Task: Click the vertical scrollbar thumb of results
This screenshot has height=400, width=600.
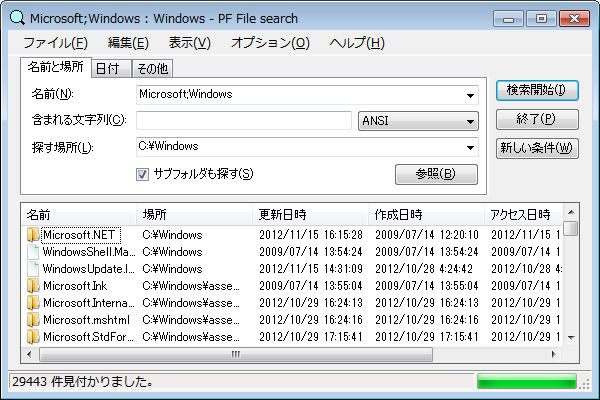Action: click(571, 229)
